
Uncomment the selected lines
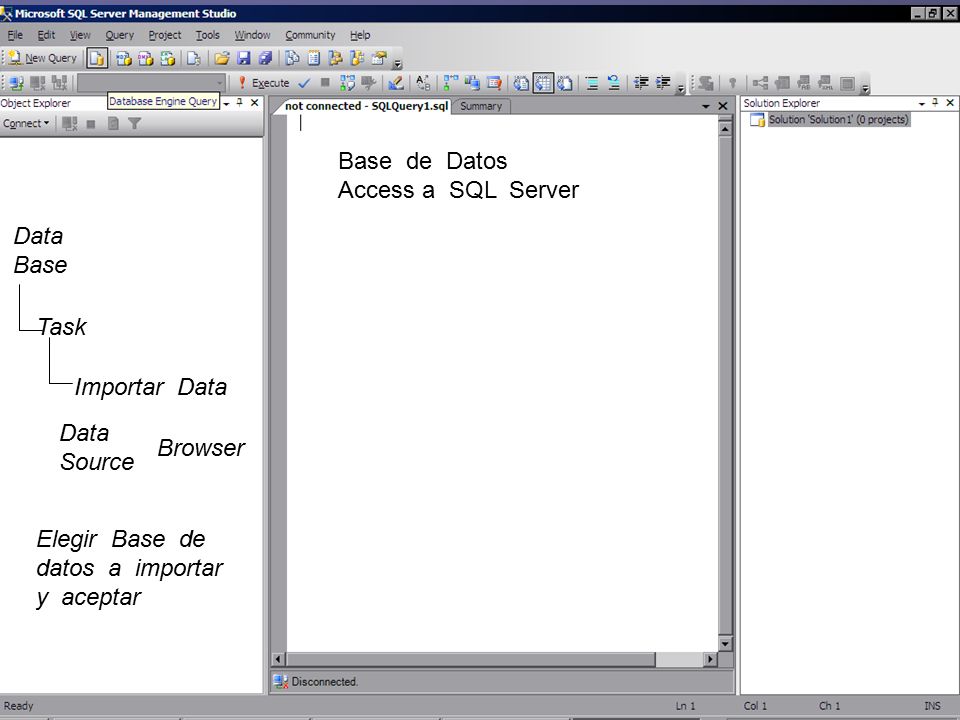[613, 83]
